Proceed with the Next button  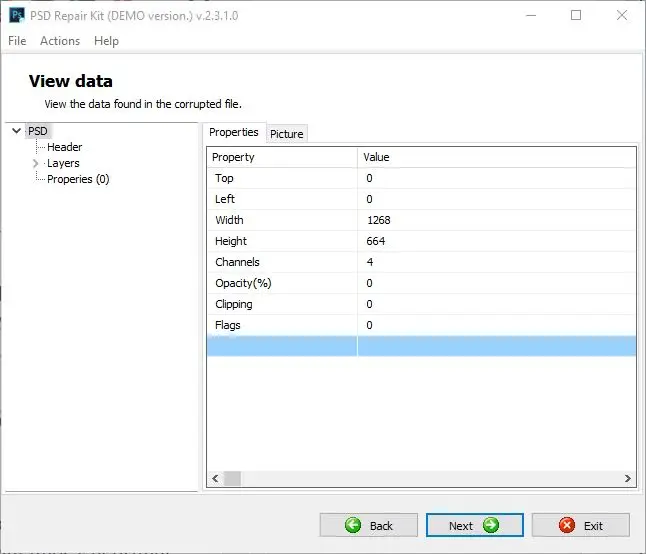(x=475, y=525)
